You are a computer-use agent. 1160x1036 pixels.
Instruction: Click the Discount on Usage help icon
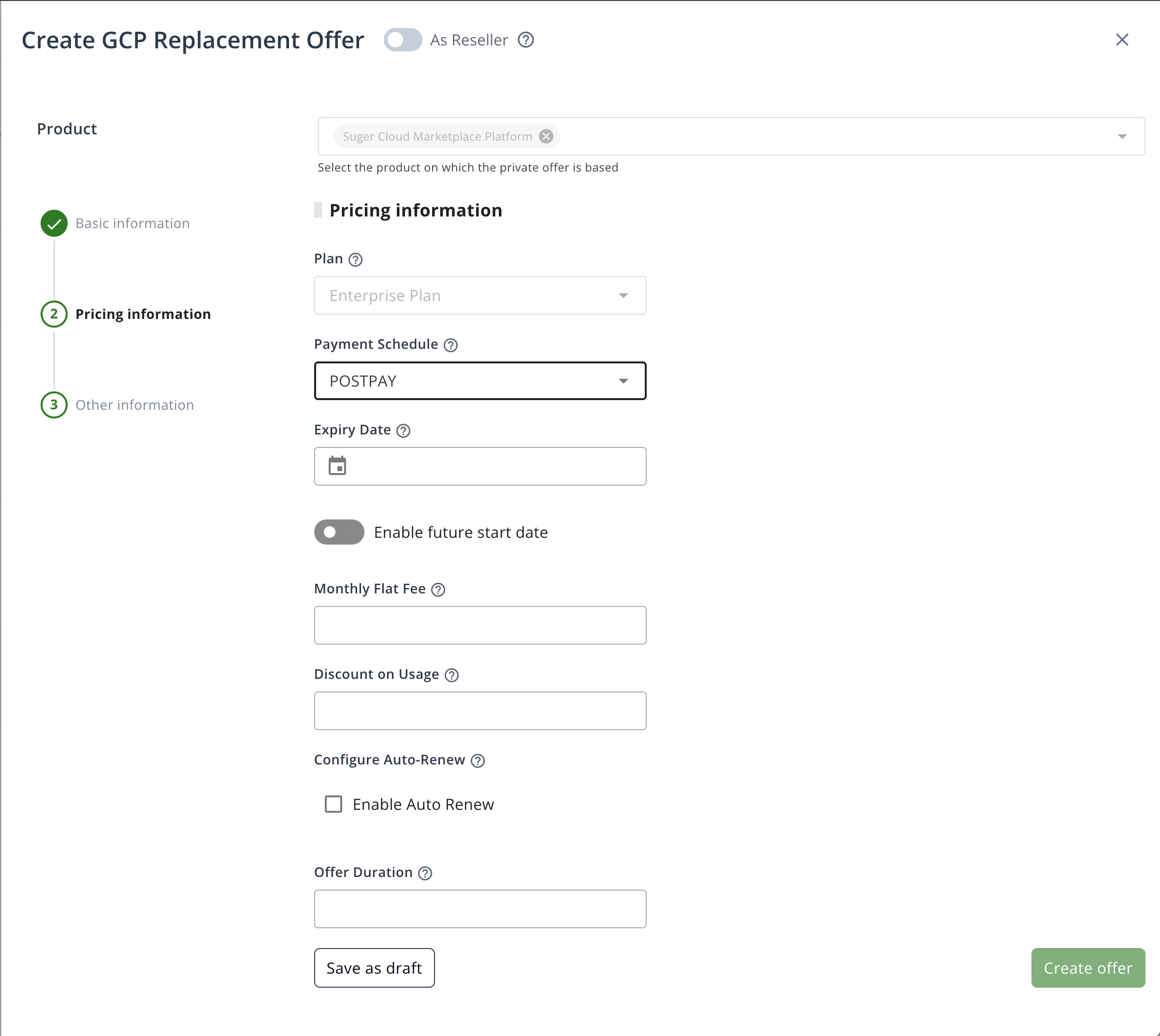click(x=451, y=675)
